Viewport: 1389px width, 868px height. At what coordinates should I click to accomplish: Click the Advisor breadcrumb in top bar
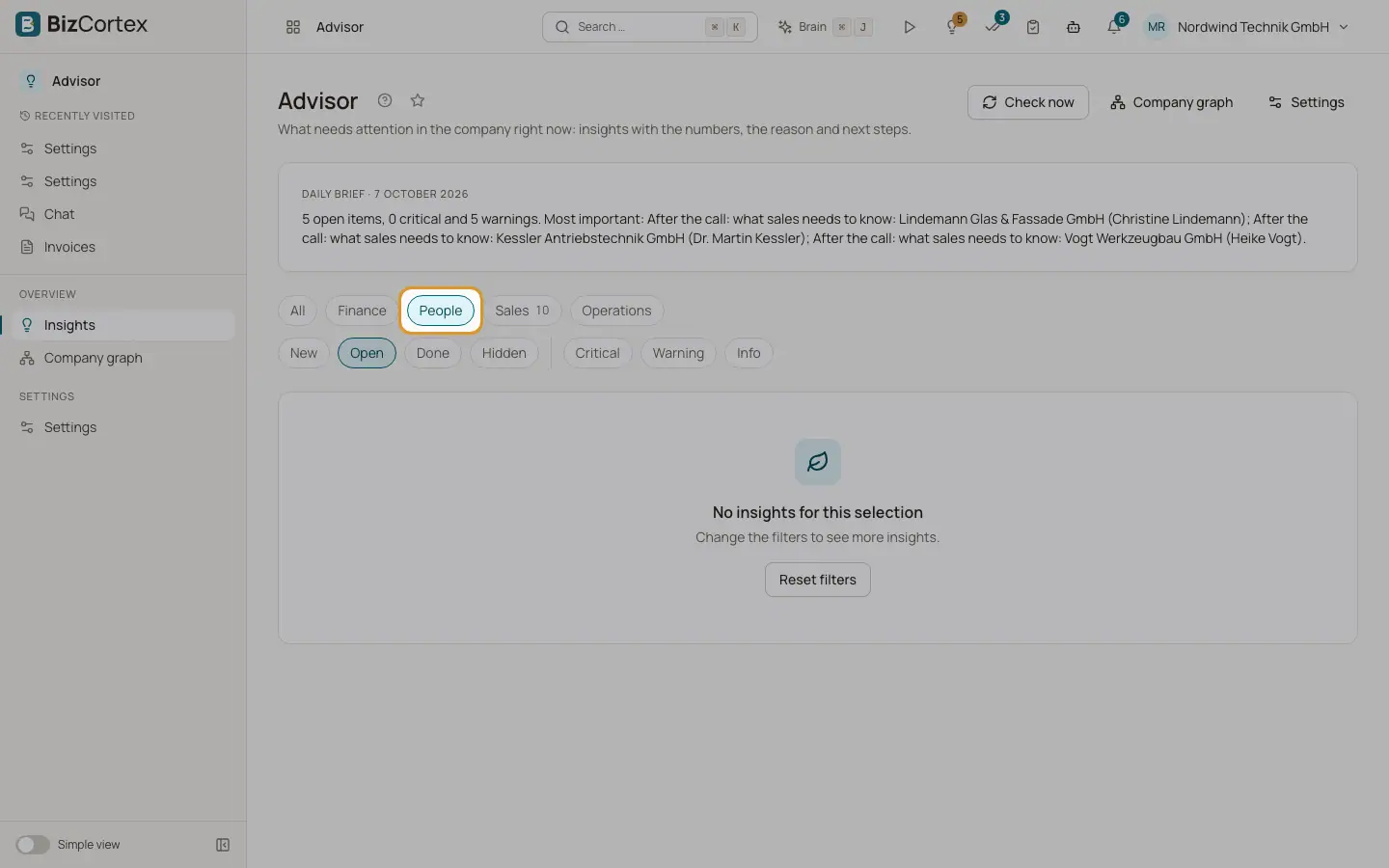340,27
